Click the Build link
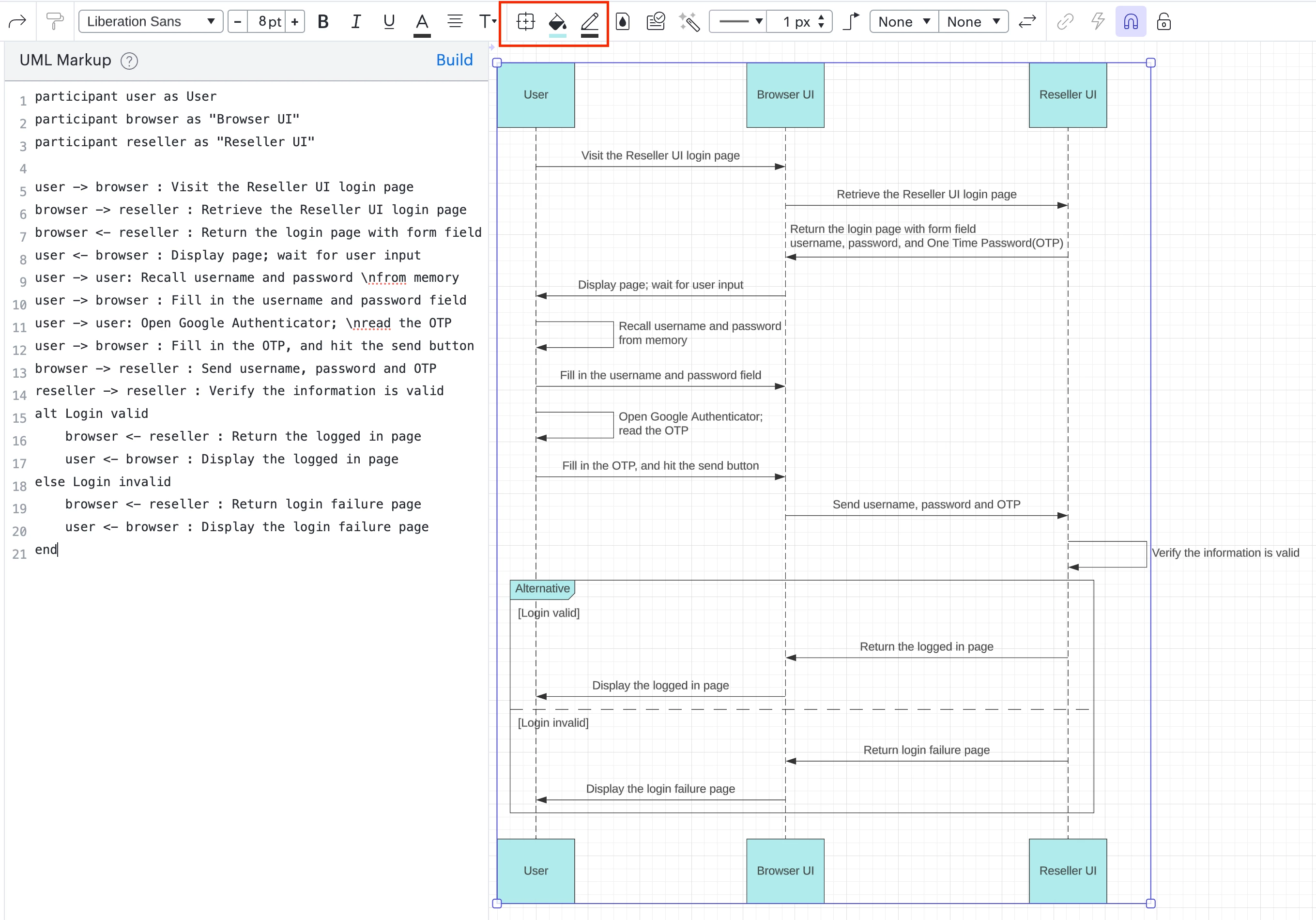1316x920 pixels. 455,60
